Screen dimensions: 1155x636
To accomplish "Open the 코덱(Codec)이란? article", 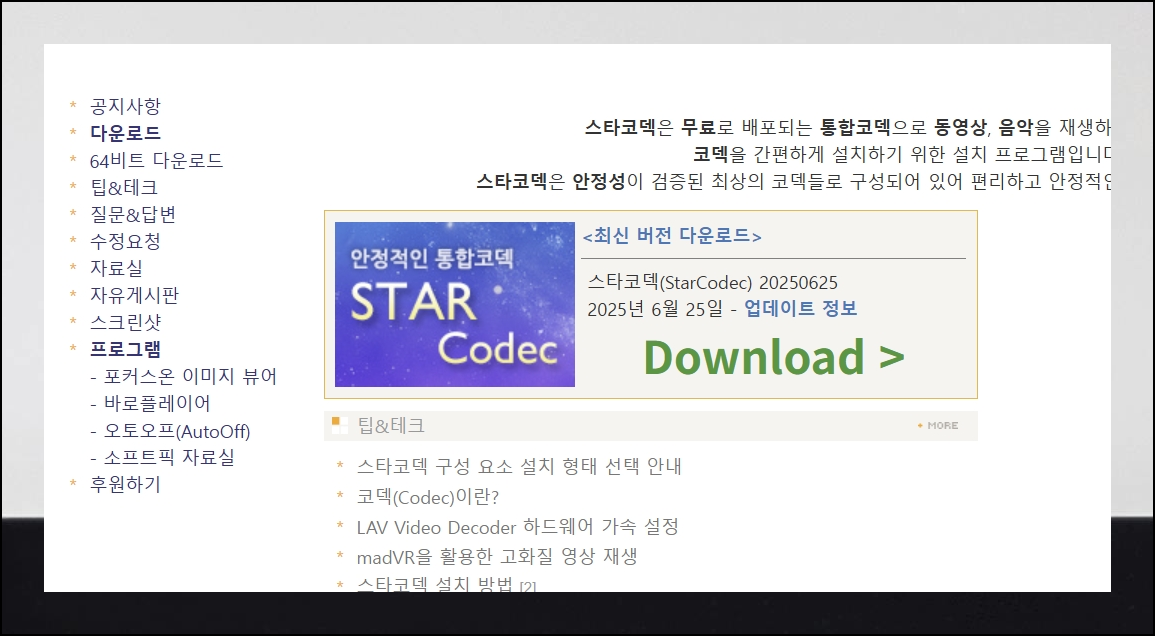I will click(428, 497).
